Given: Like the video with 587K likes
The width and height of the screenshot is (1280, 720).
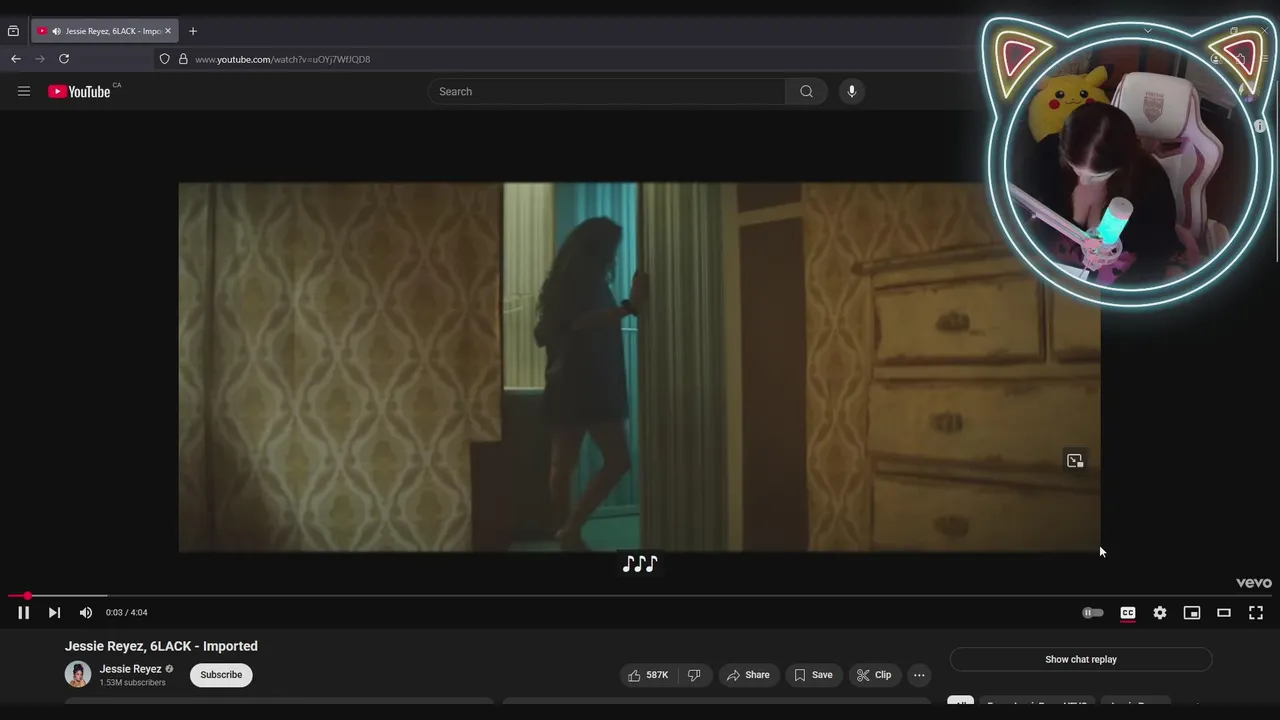Looking at the screenshot, I should point(647,675).
